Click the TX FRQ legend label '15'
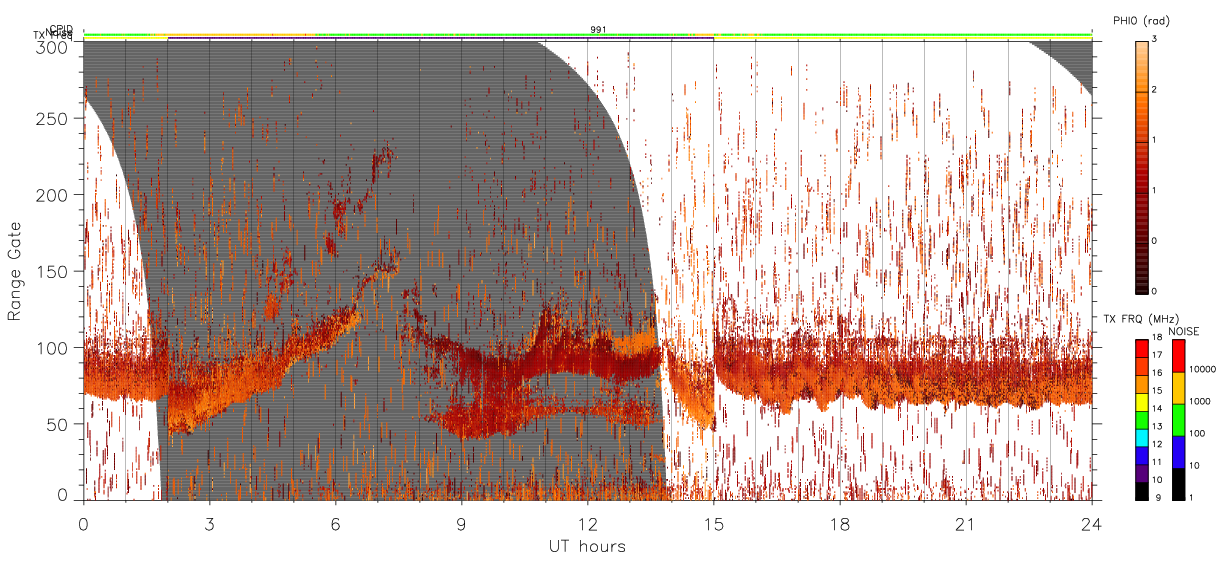Screen dimensions: 1228x567 tap(1157, 391)
